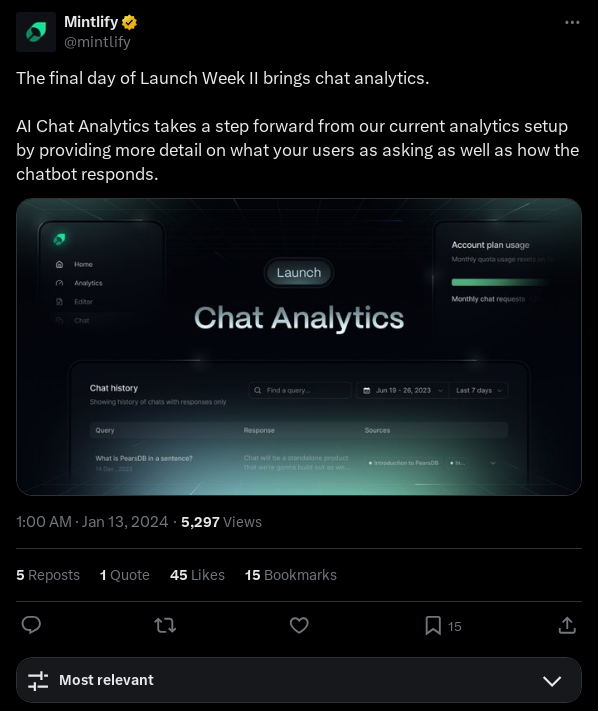View the 1 Quote list
Image resolution: width=598 pixels, height=711 pixels.
point(125,575)
